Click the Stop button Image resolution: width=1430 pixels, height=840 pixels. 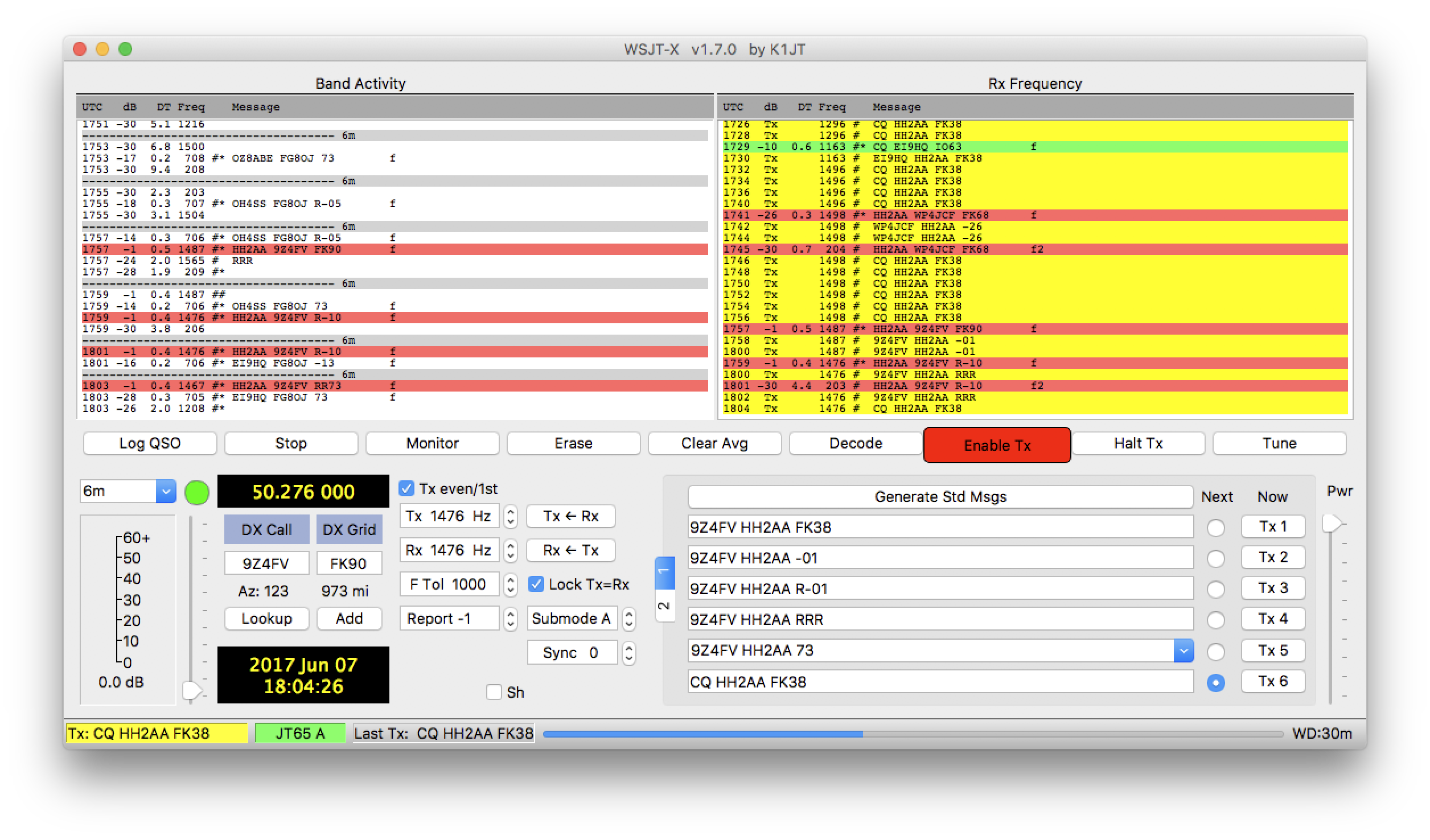click(291, 443)
